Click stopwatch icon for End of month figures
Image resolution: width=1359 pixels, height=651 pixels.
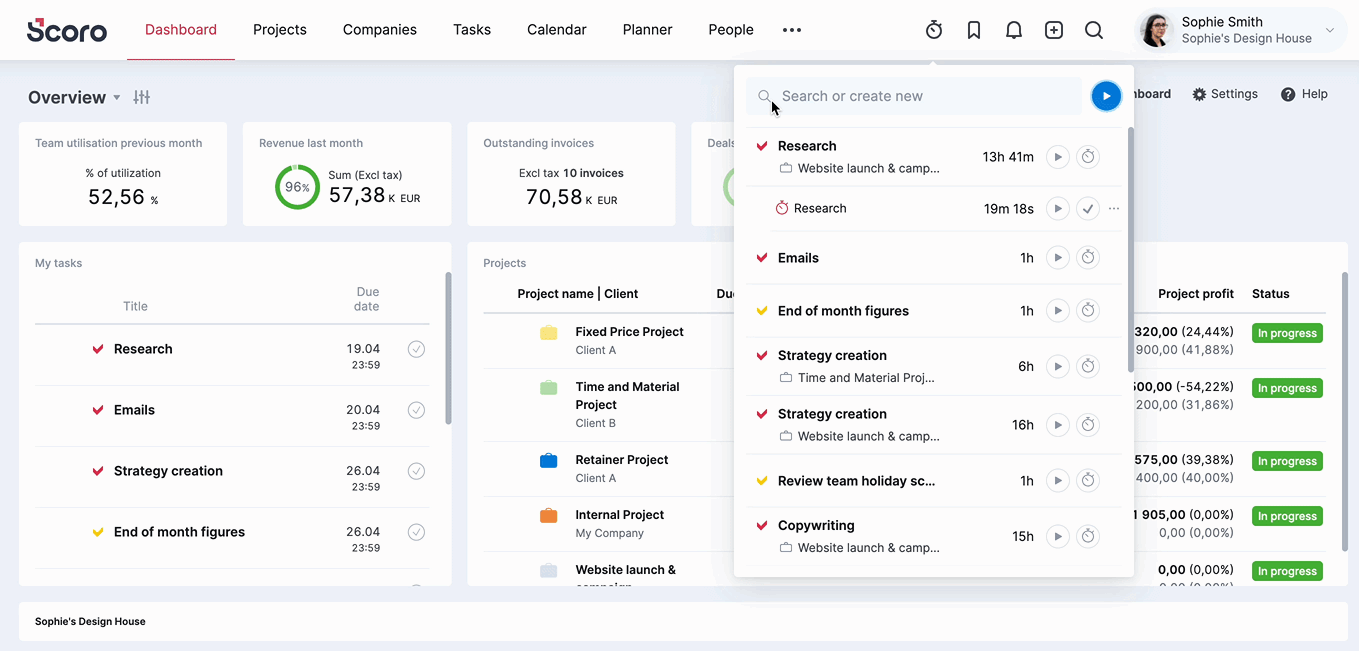tap(1088, 311)
